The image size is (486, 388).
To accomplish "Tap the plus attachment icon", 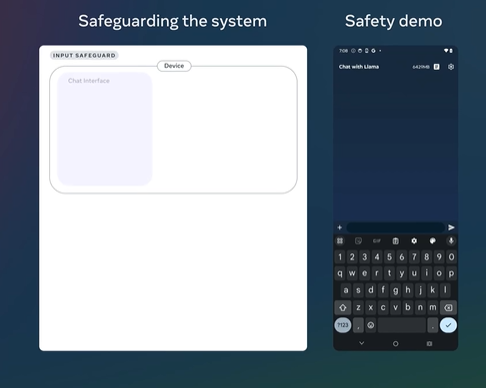I will point(340,227).
